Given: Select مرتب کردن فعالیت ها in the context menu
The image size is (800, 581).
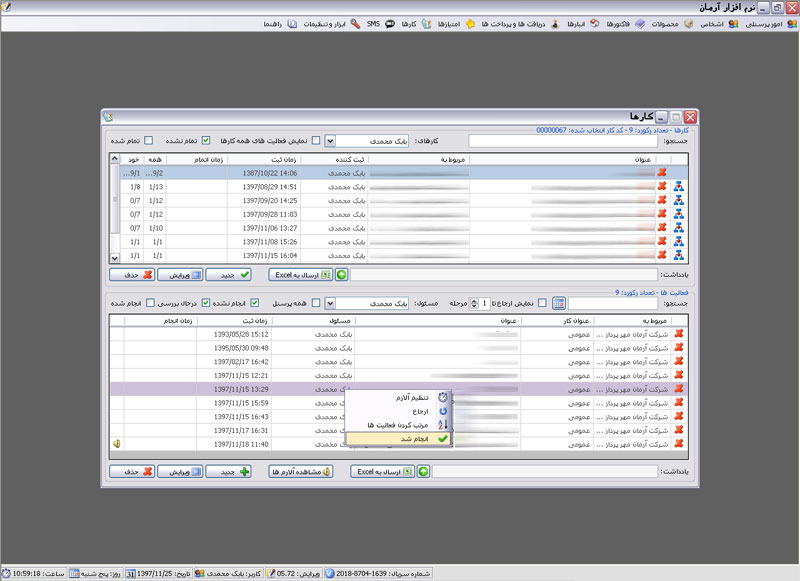Looking at the screenshot, I should point(398,425).
